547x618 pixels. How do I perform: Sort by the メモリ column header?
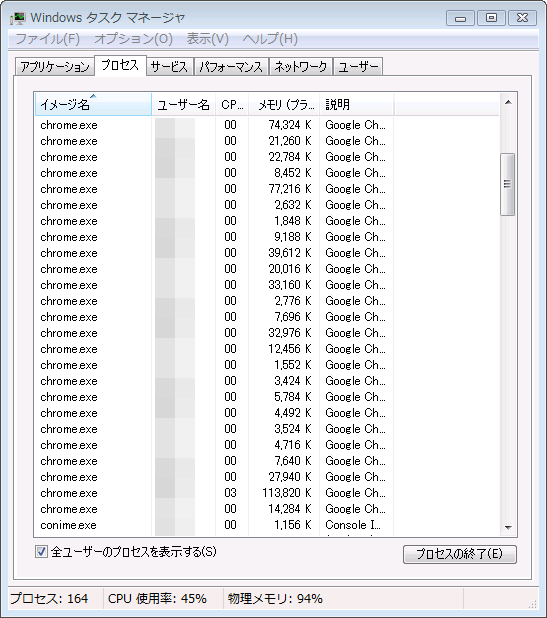[284, 104]
